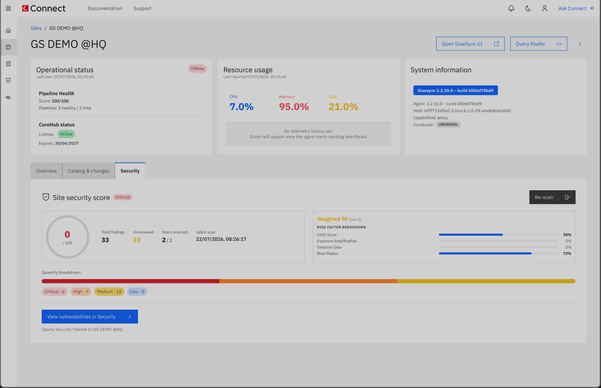Open Query Studio
The width and height of the screenshot is (601, 388).
tap(539, 44)
